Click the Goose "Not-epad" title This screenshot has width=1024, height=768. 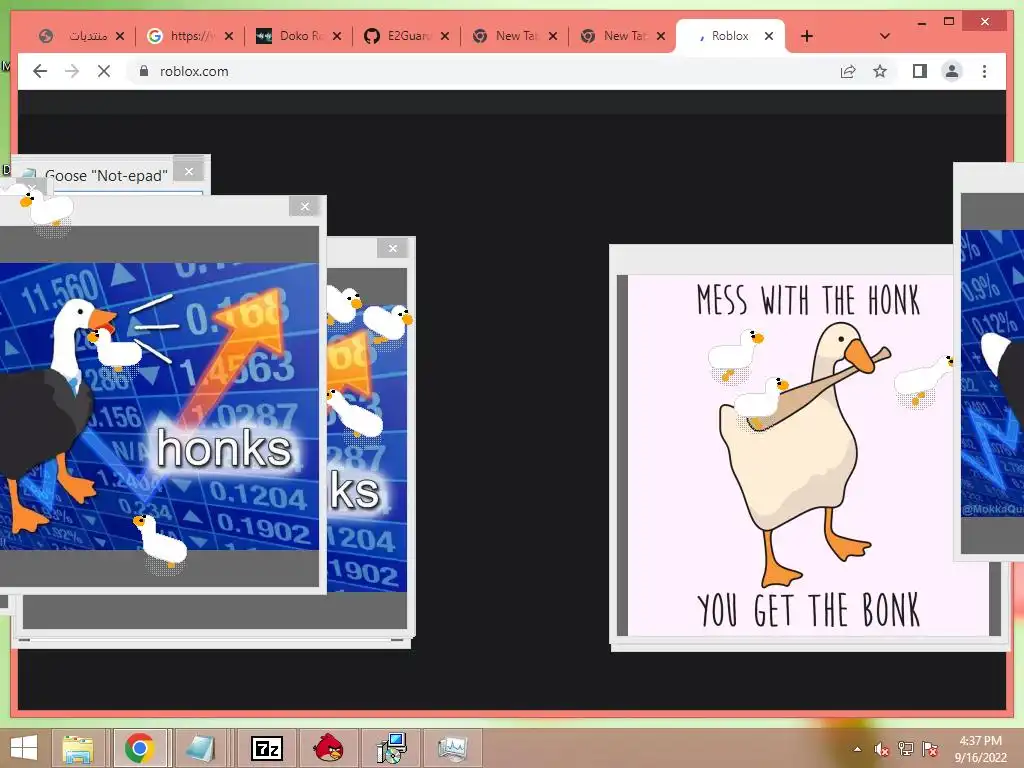pos(106,176)
